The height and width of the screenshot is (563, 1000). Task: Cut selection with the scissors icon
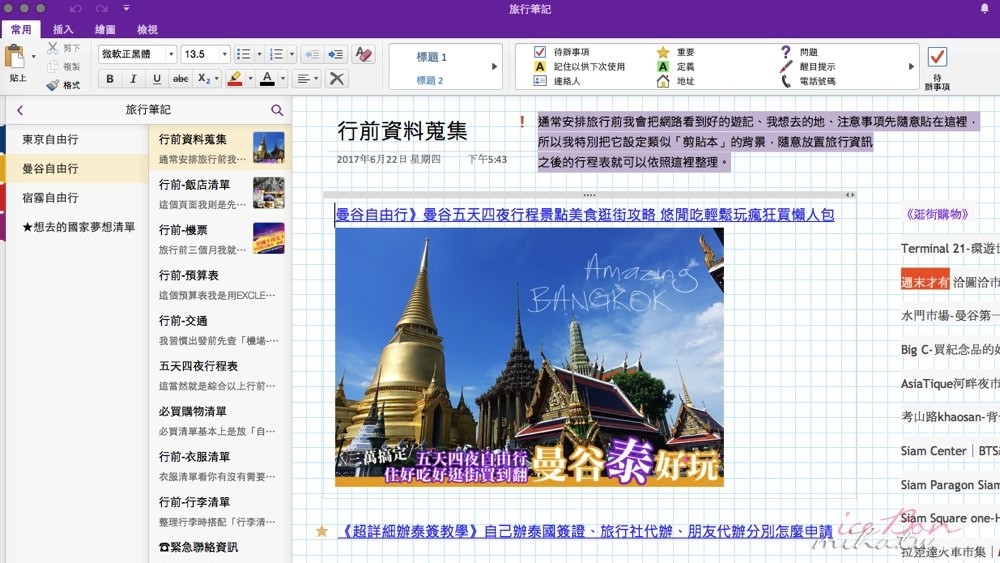coord(53,48)
